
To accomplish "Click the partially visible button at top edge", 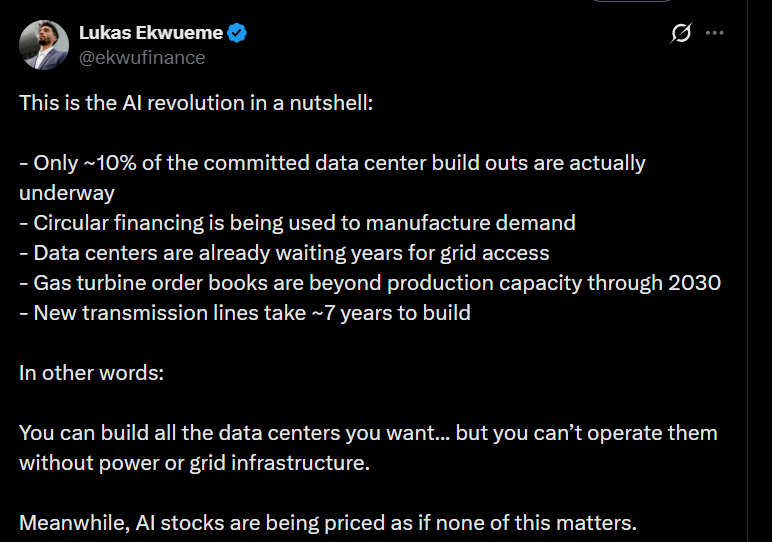I will 623,2.
